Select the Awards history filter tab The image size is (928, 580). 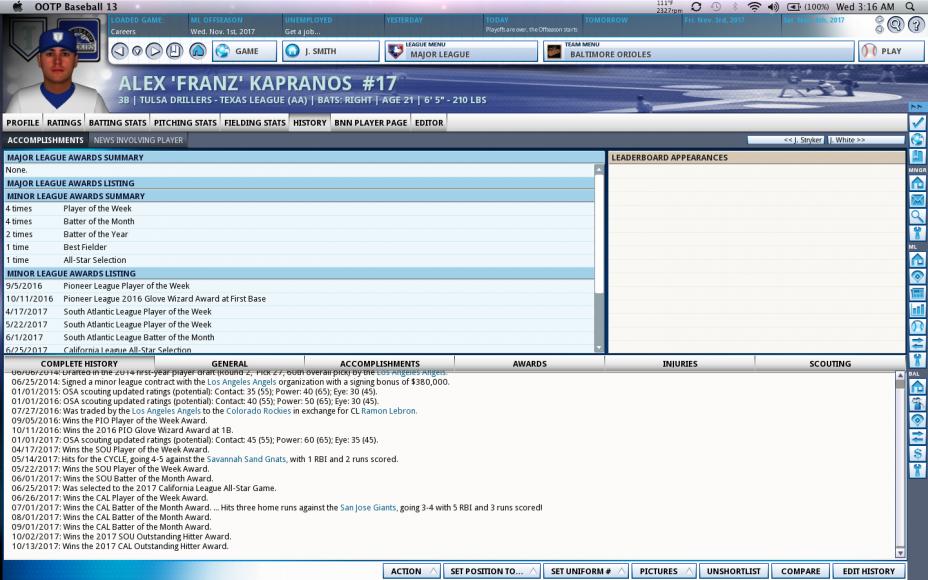click(x=530, y=363)
